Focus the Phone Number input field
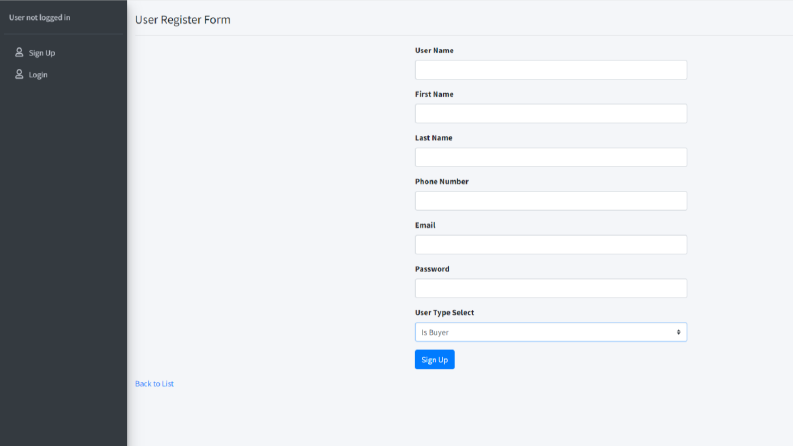793x446 pixels. pos(551,201)
